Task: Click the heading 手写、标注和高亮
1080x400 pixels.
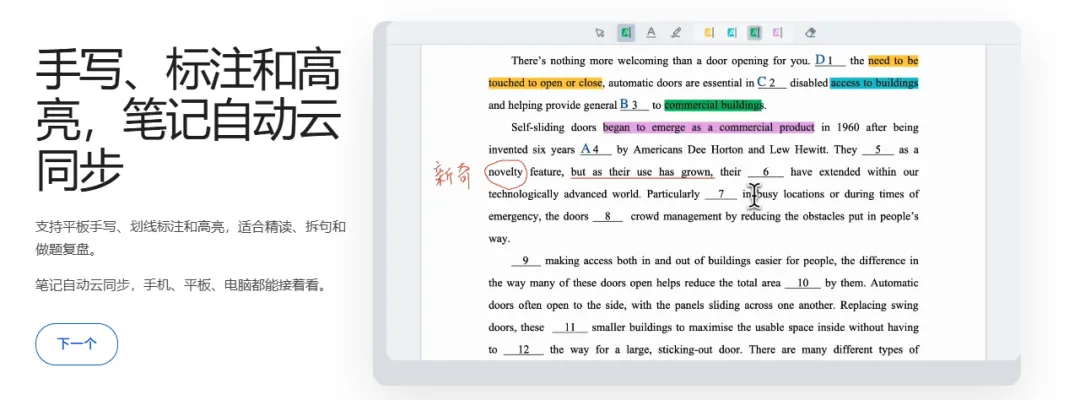Action: pos(187,120)
